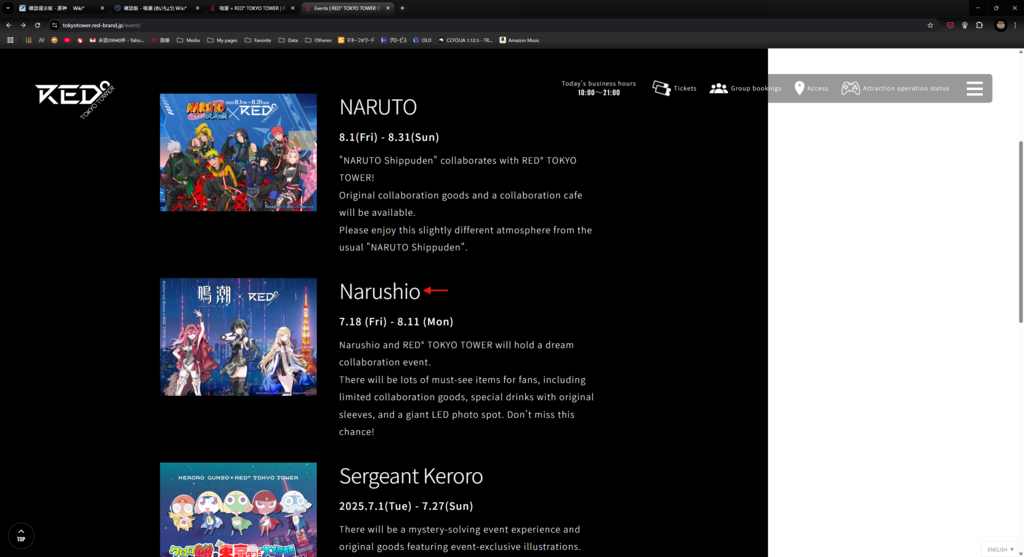This screenshot has width=1024, height=557.
Task: Open the グロービス bookmark
Action: coord(393,40)
